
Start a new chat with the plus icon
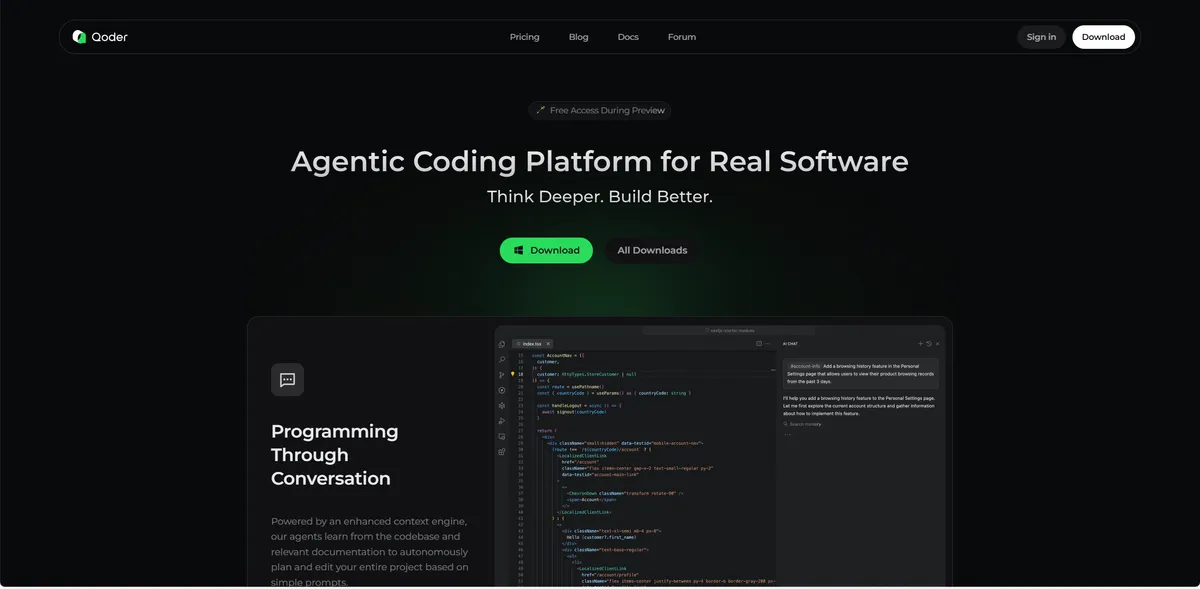921,343
